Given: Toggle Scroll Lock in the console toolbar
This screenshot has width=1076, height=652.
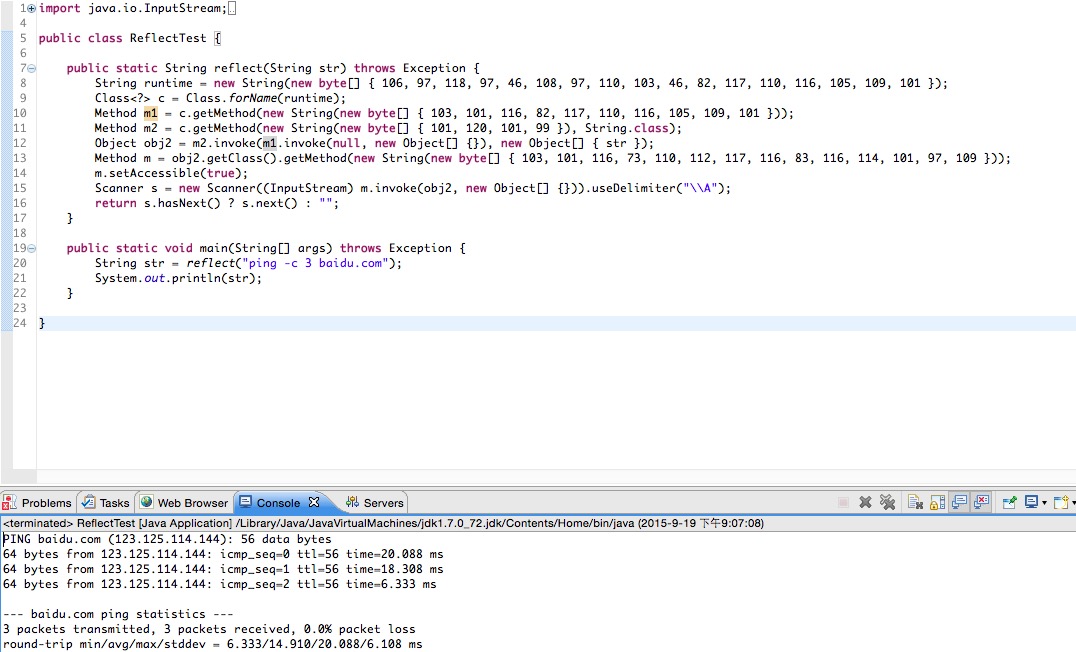Looking at the screenshot, I should click(x=937, y=502).
